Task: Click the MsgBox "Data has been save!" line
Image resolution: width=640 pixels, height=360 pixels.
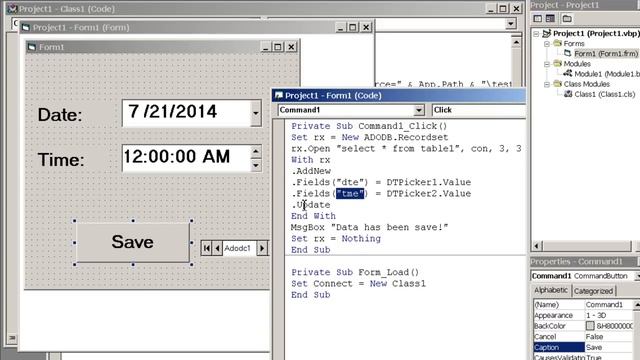Action: pyautogui.click(x=369, y=227)
